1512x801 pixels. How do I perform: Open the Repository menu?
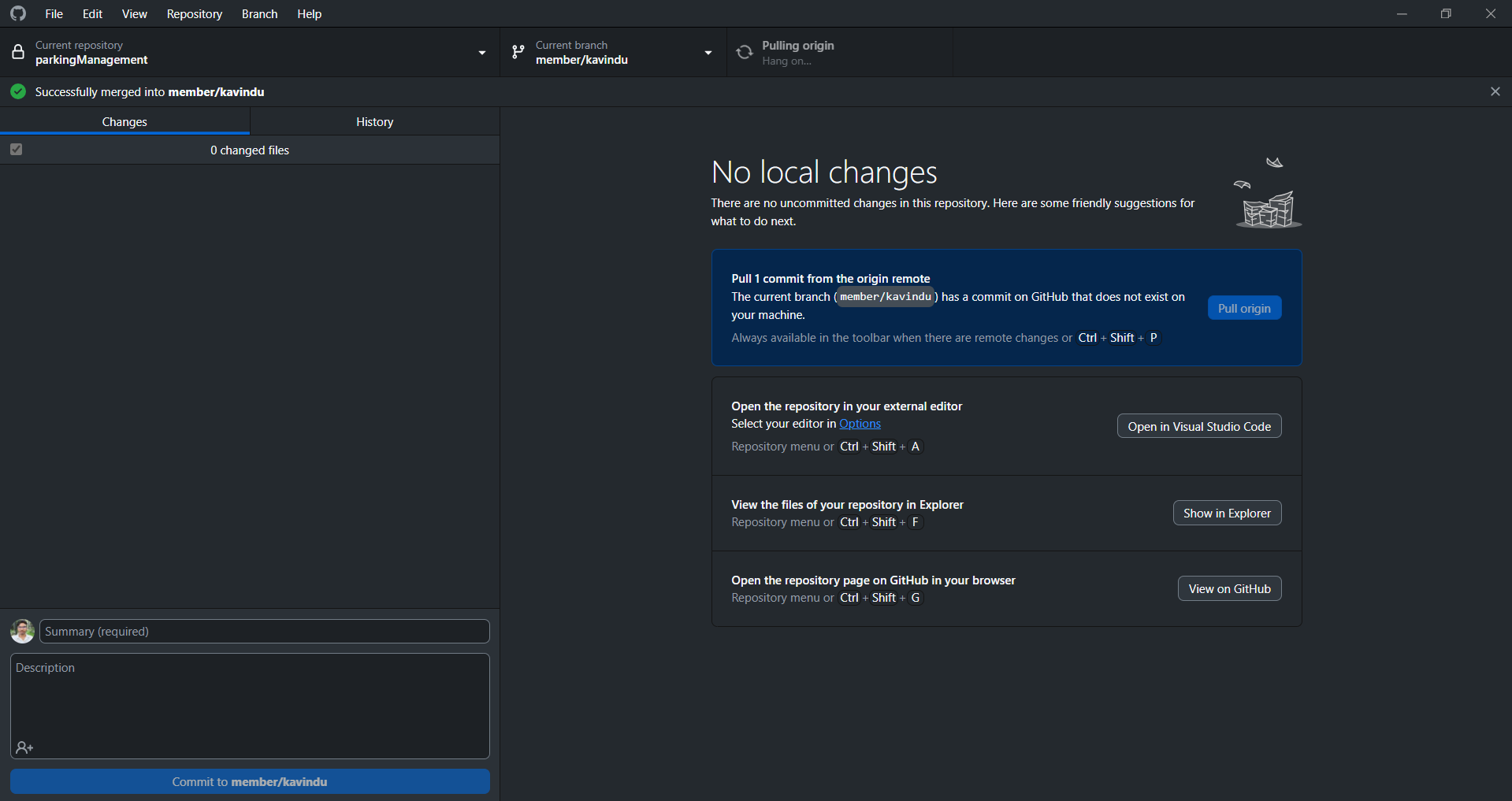[x=194, y=14]
